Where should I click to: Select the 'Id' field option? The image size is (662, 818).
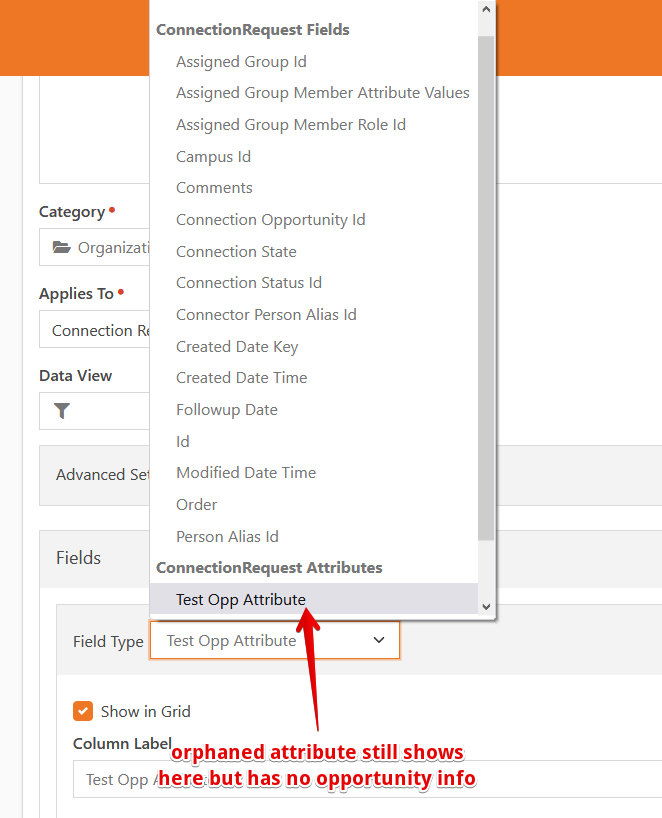[314, 441]
